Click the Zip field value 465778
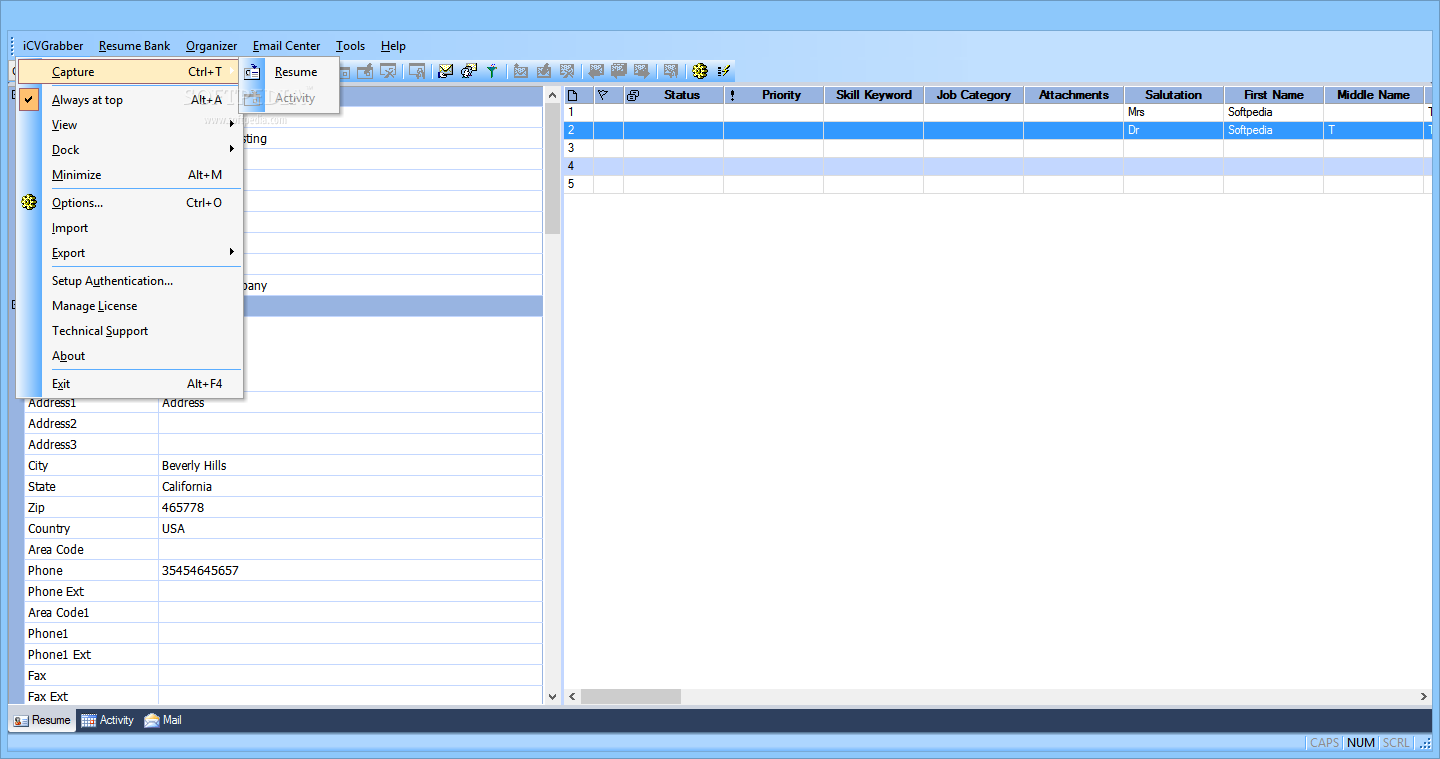The height and width of the screenshot is (759, 1440). pyautogui.click(x=183, y=508)
